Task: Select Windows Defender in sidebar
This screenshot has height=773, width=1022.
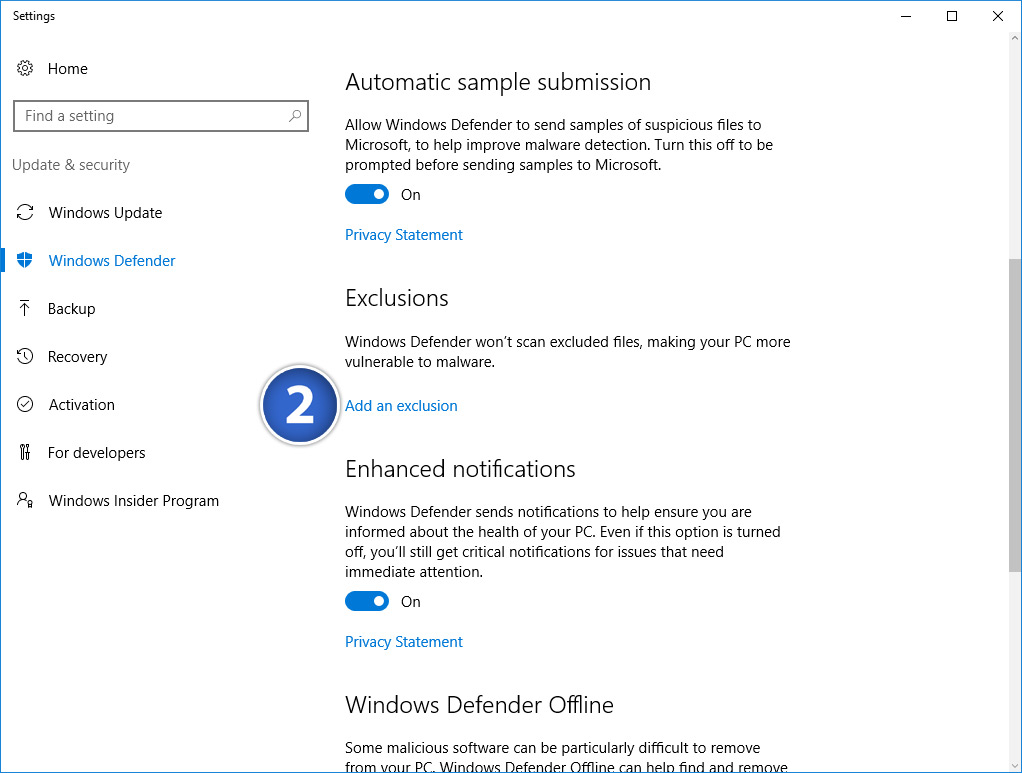Action: [111, 261]
